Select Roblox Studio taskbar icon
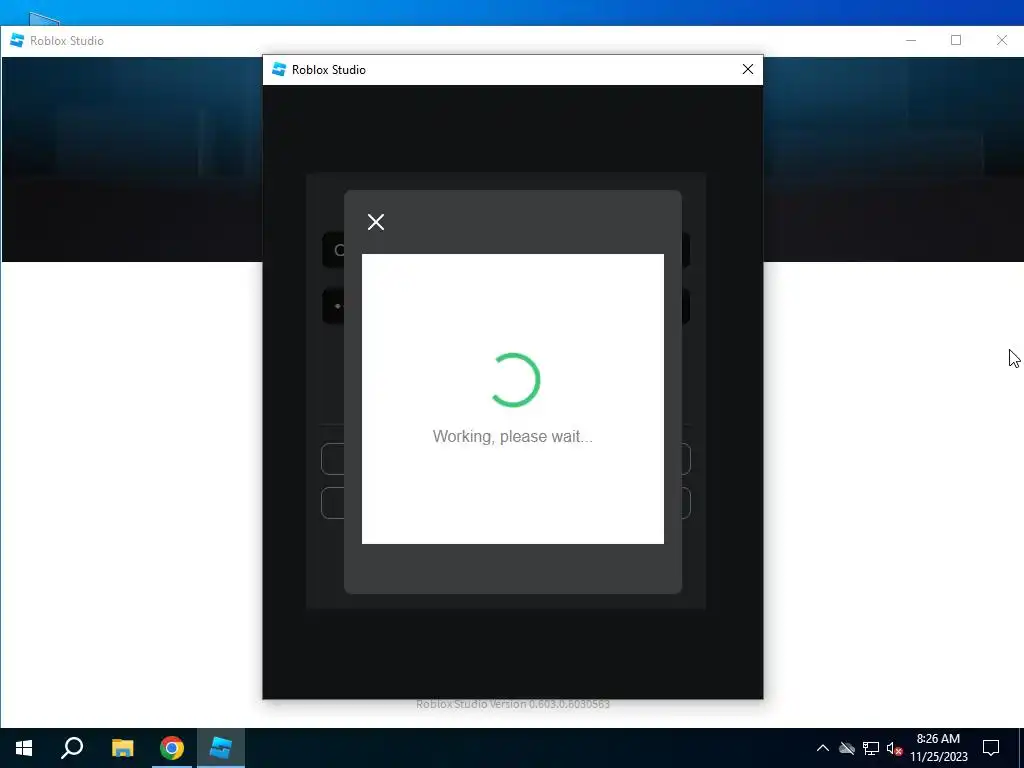Image resolution: width=1024 pixels, height=768 pixels. [x=221, y=748]
